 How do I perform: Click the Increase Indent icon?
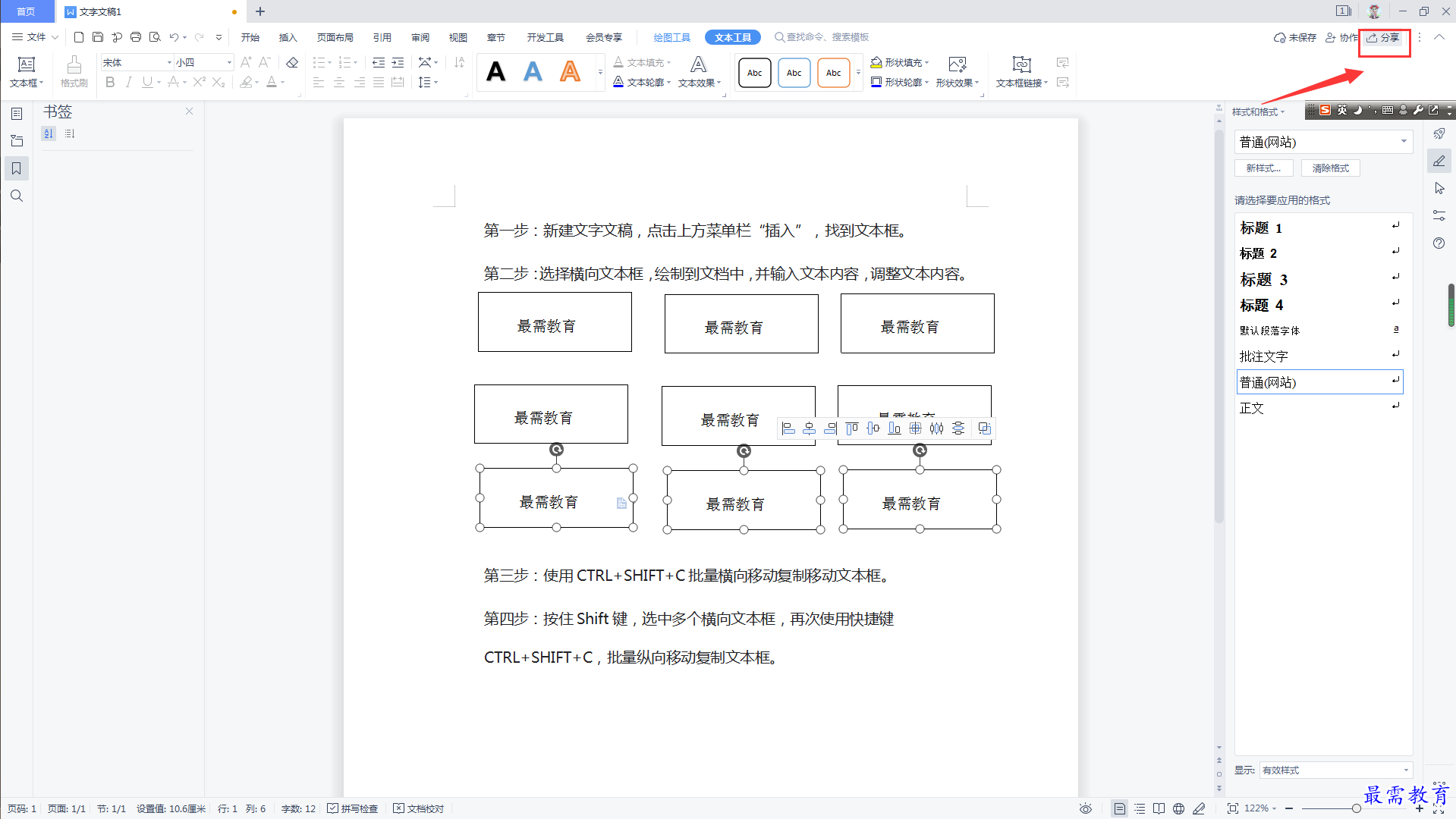pyautogui.click(x=398, y=62)
